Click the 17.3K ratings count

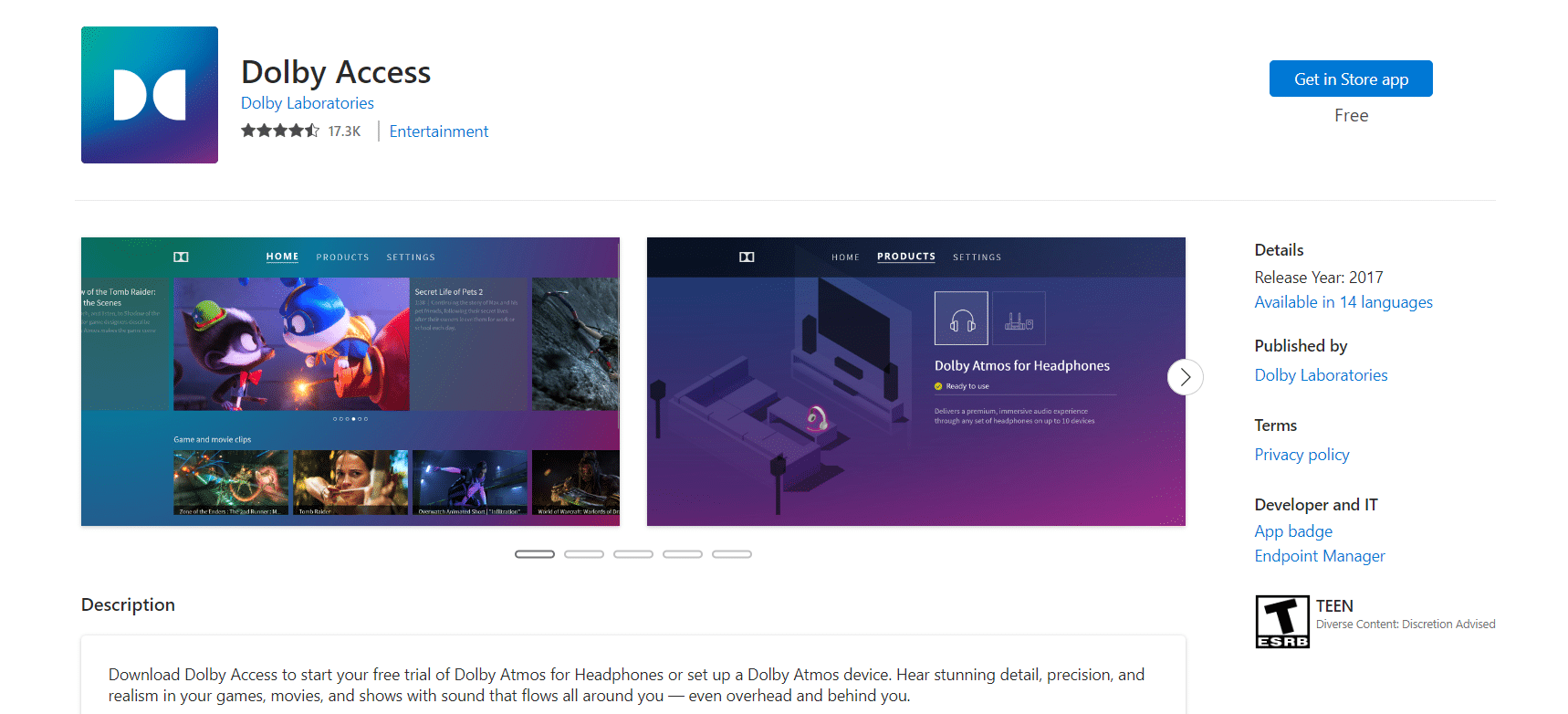coord(344,131)
